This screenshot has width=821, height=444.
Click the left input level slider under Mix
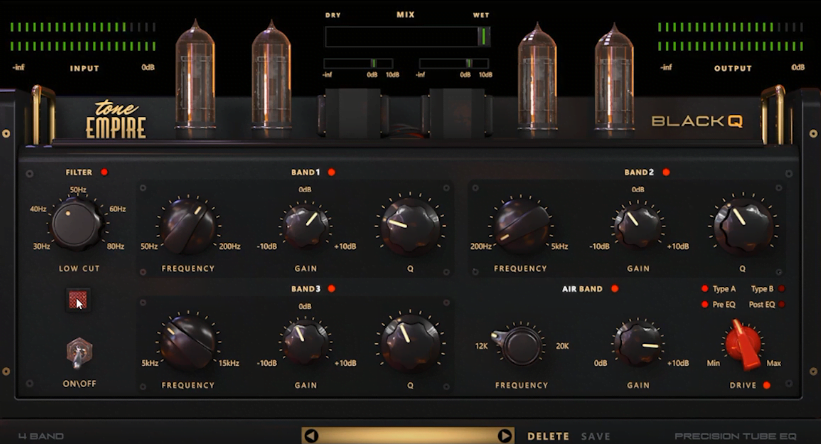pos(358,63)
